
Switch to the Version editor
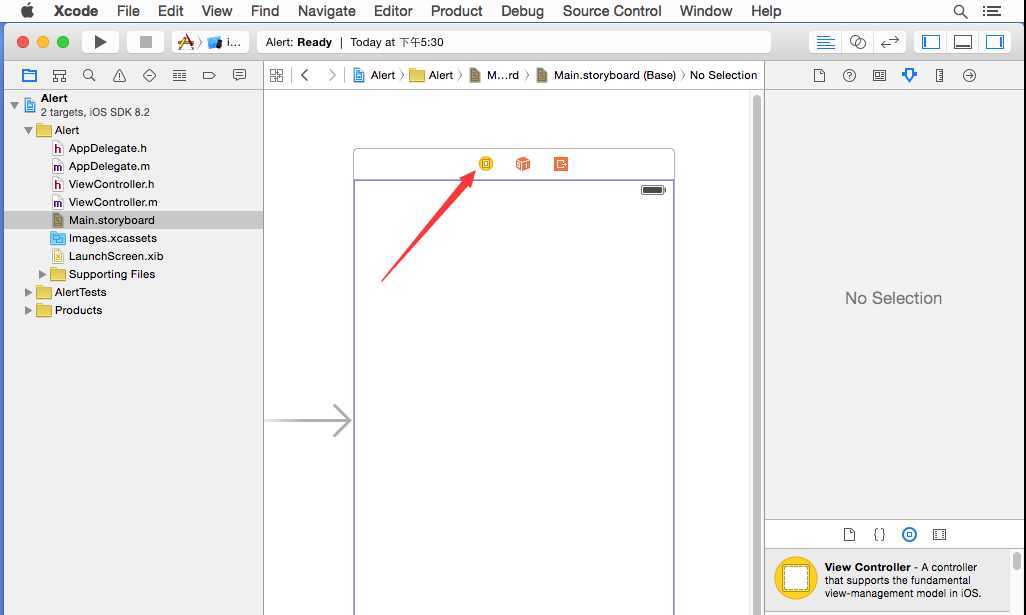pyautogui.click(x=890, y=42)
